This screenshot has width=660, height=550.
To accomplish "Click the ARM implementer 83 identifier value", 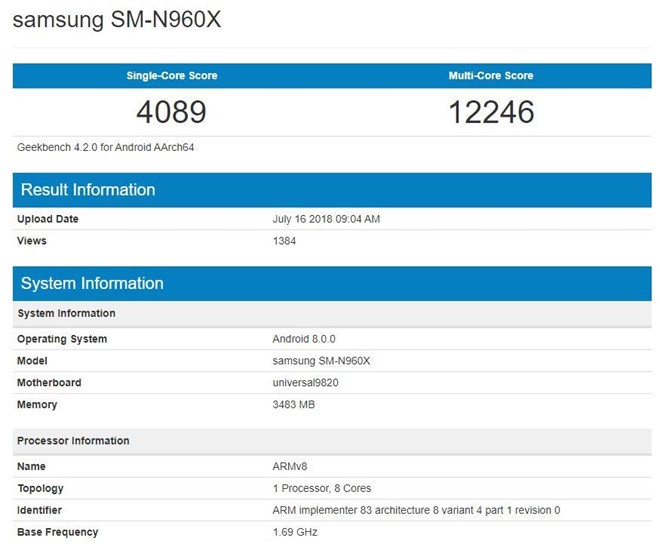I will [x=416, y=510].
